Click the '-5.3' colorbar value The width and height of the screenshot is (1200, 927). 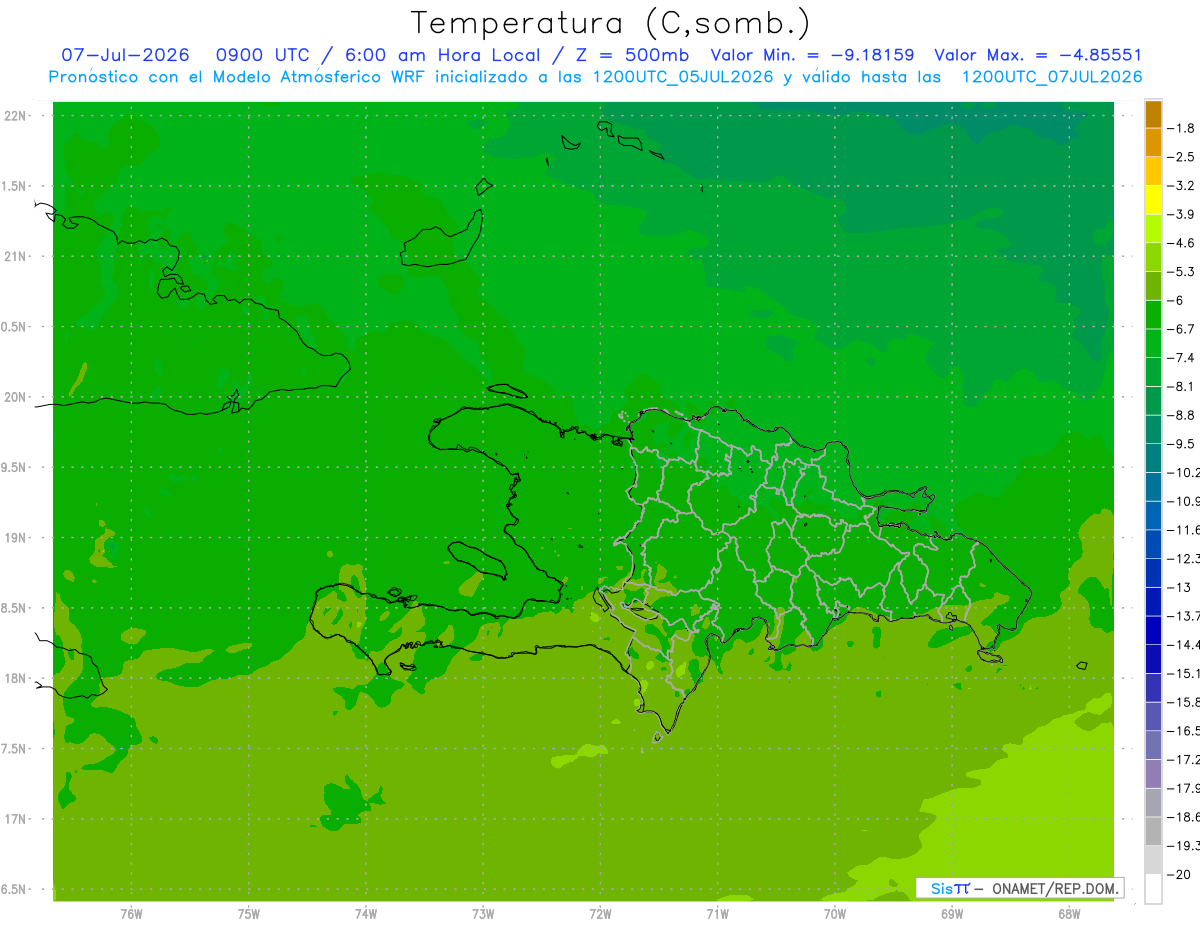pyautogui.click(x=1182, y=271)
